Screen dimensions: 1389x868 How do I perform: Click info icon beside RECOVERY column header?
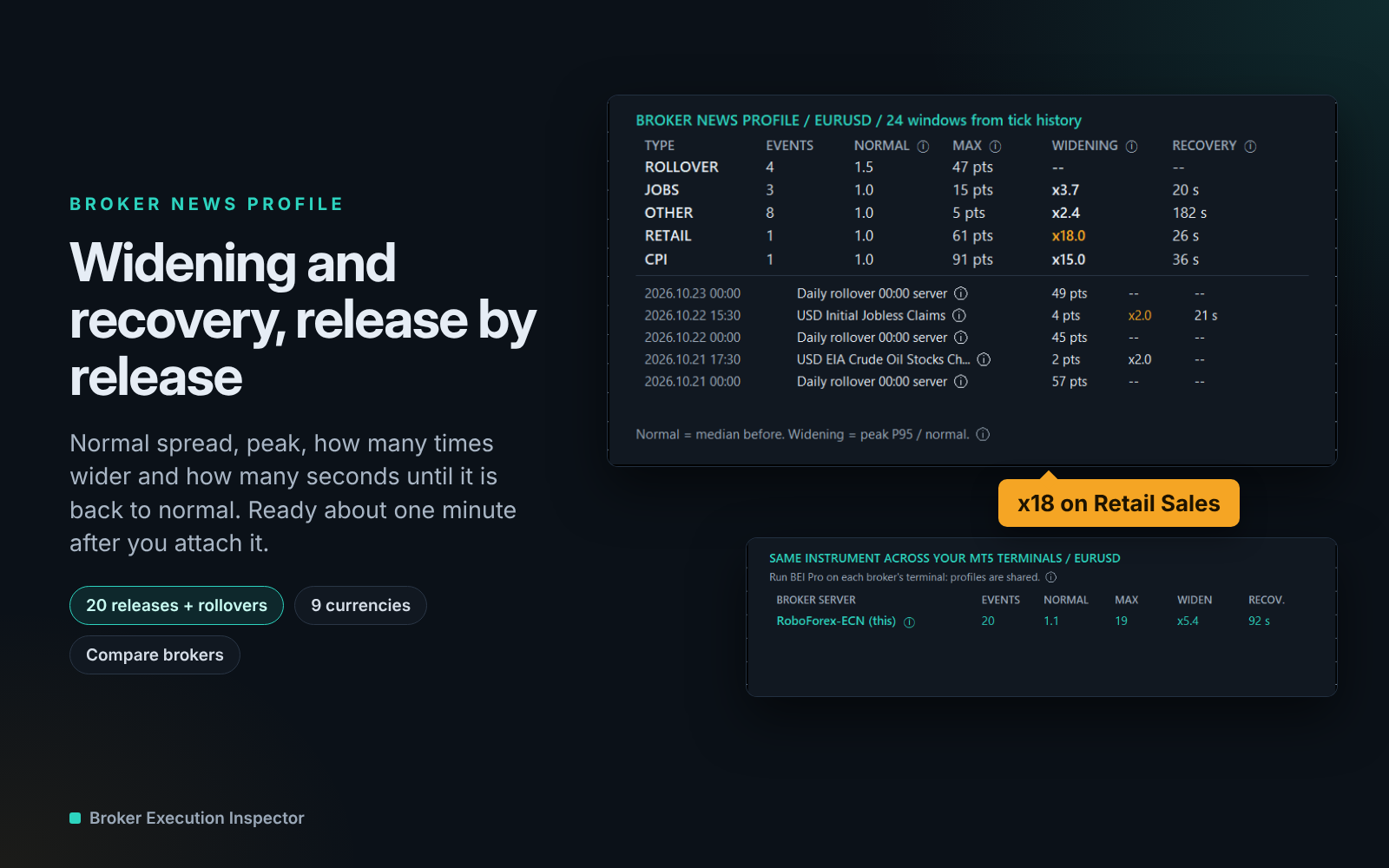pos(1250,147)
